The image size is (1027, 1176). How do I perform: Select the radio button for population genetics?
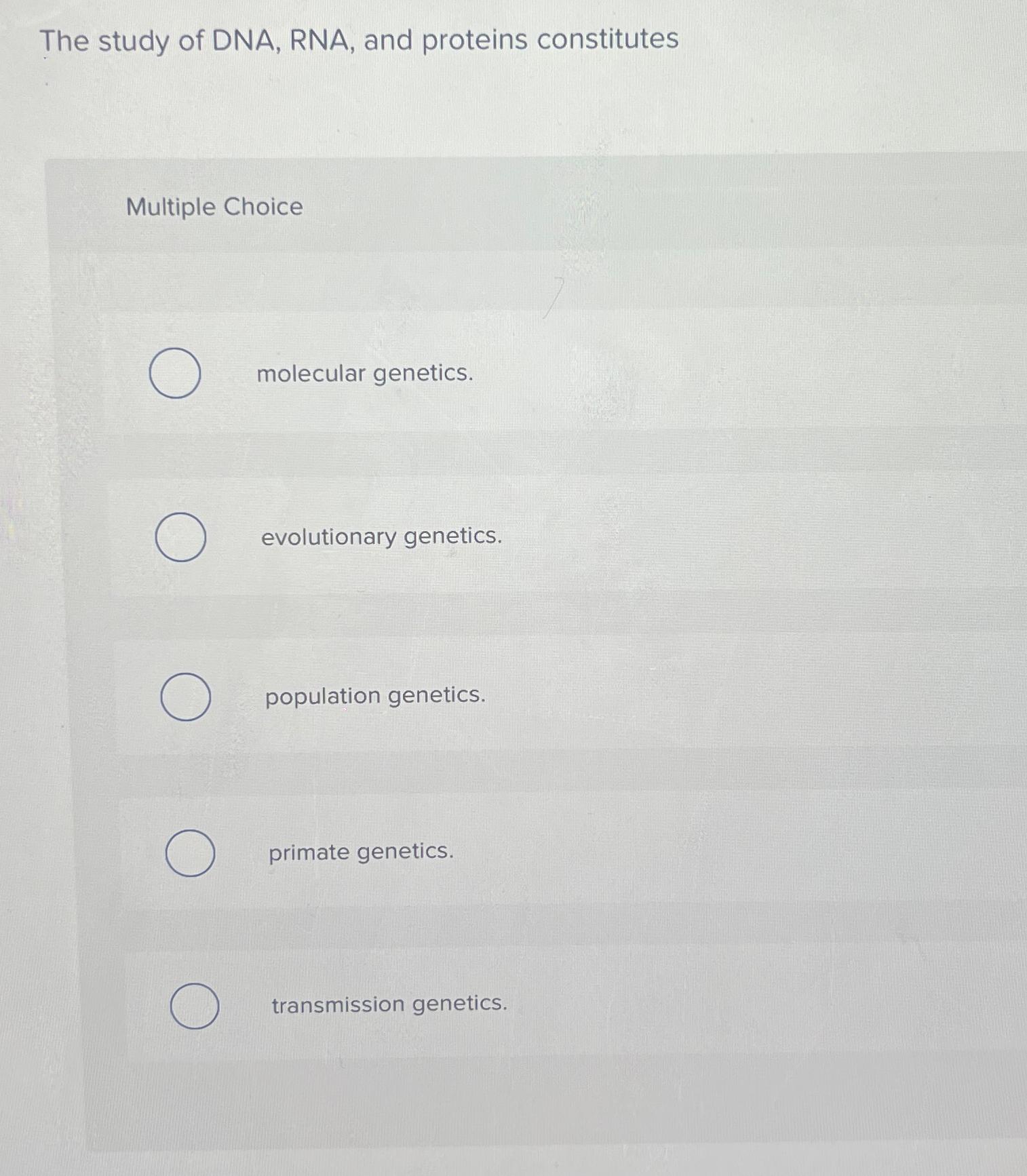pos(185,698)
